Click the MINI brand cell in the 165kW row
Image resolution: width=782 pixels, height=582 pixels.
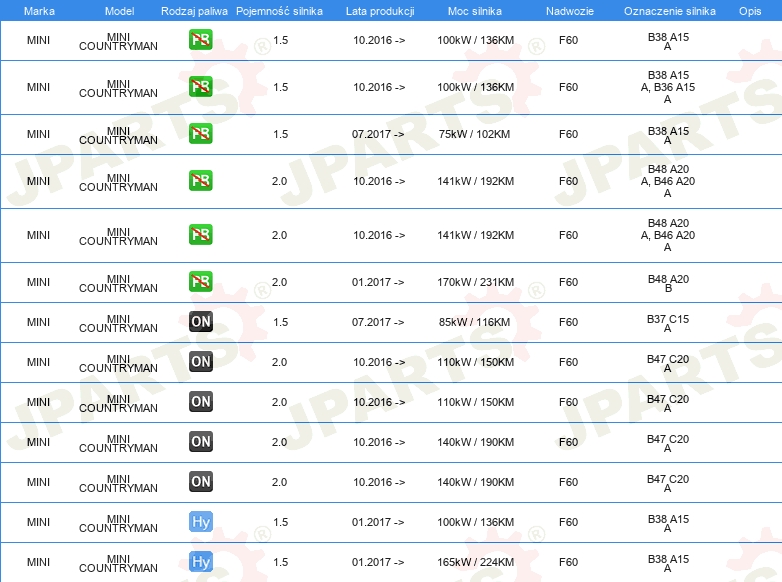(38, 562)
